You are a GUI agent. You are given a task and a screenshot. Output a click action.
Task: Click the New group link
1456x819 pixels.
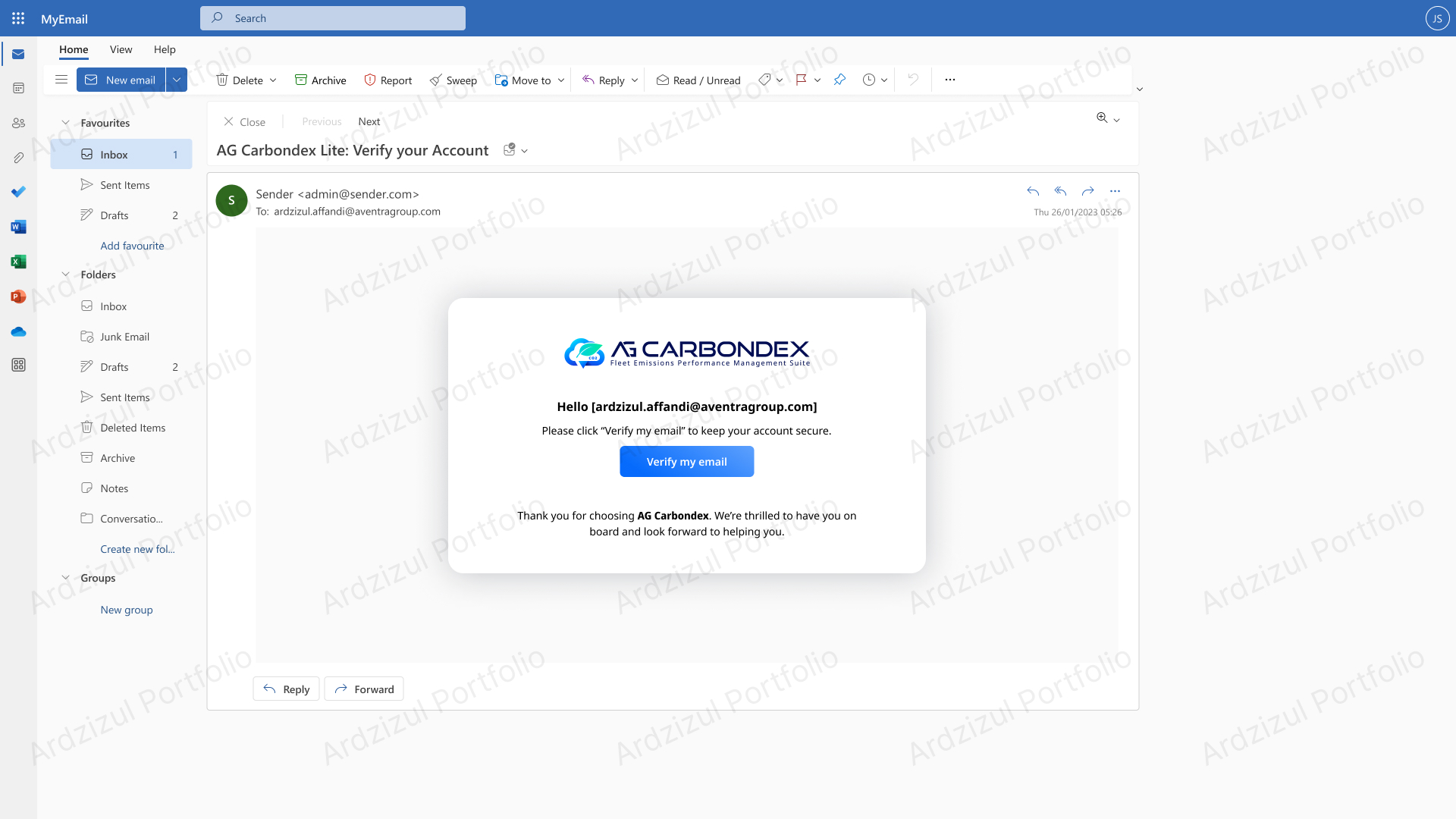point(127,610)
